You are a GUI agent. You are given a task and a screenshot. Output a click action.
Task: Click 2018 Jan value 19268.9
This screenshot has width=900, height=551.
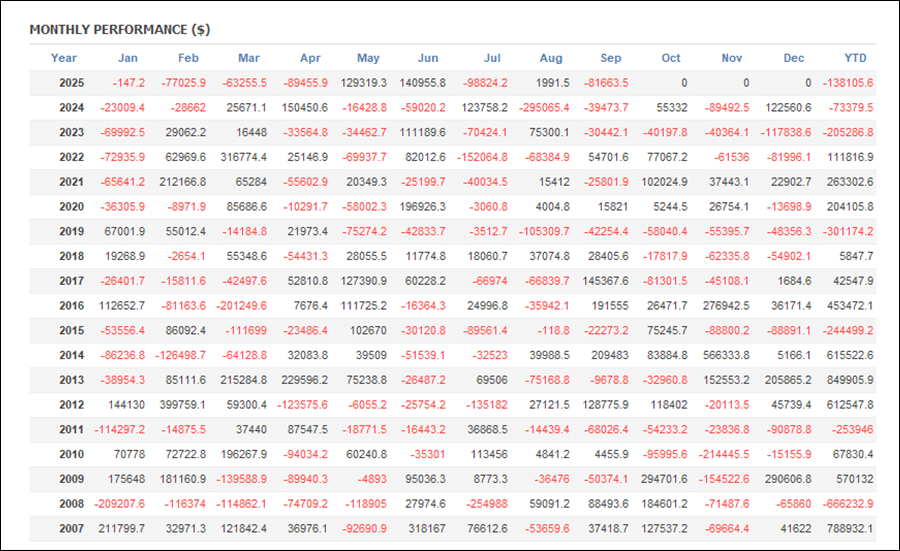[124, 256]
